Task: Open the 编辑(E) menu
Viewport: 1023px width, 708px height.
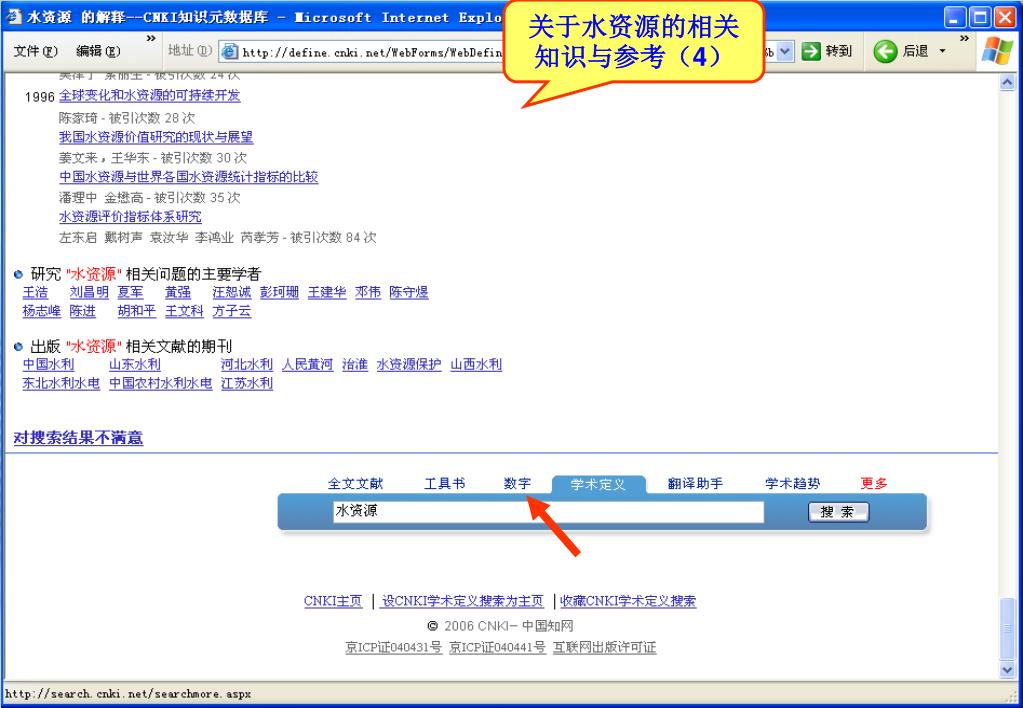Action: (99, 51)
